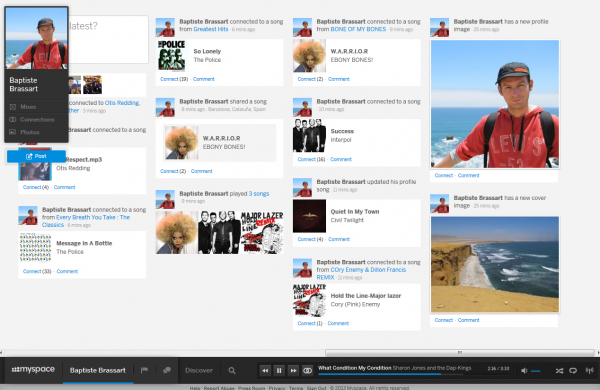Click the large profile photo in sidebar
The width and height of the screenshot is (600, 390).
coord(37,38)
